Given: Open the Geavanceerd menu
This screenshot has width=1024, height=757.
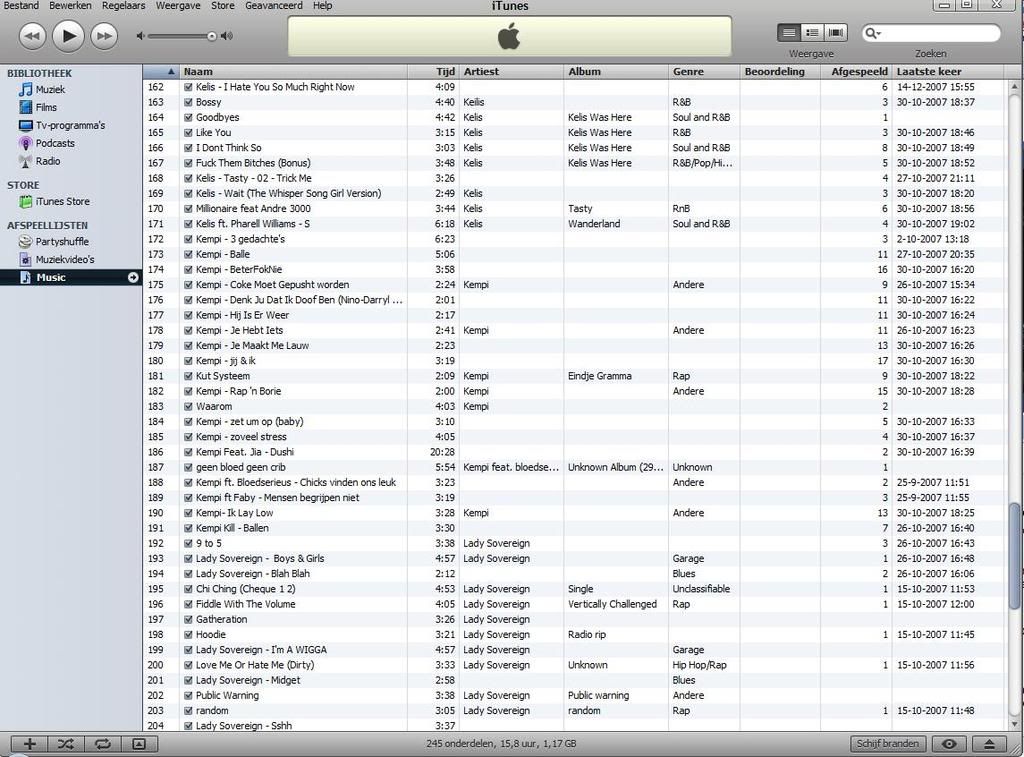Looking at the screenshot, I should 274,5.
